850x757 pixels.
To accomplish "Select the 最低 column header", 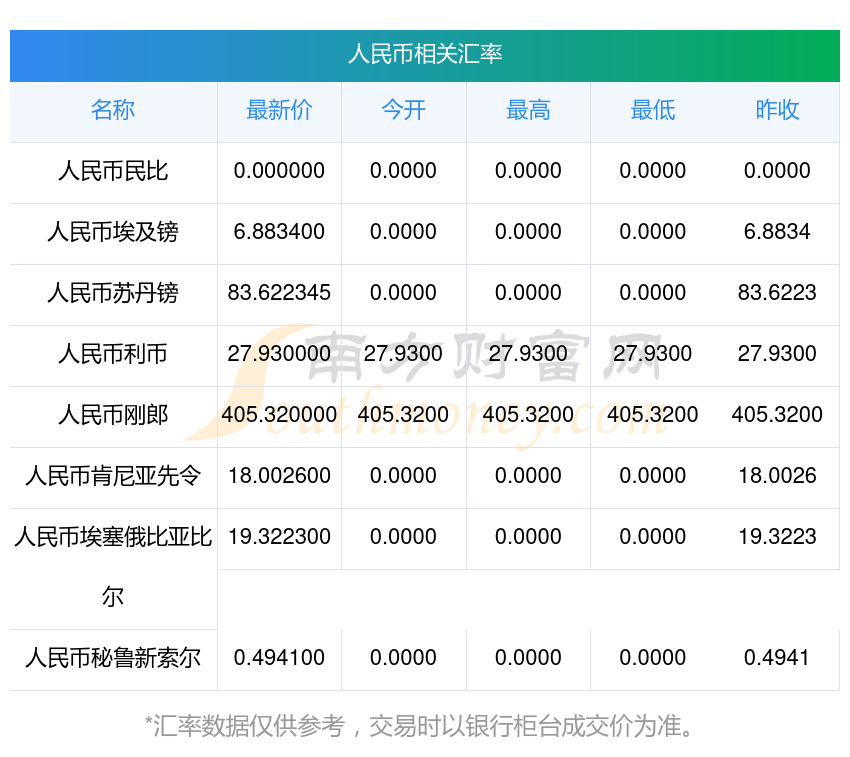I will 653,110.
